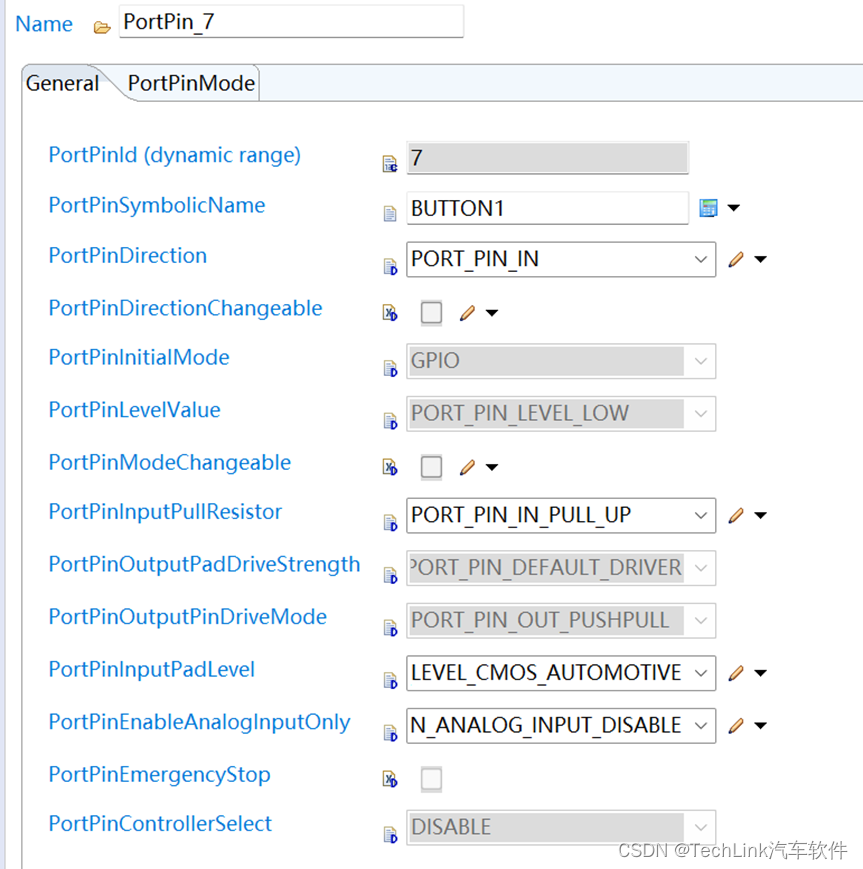Click the document icon before BUTTON1 field
Screen dimensions: 863x869
[x=390, y=213]
